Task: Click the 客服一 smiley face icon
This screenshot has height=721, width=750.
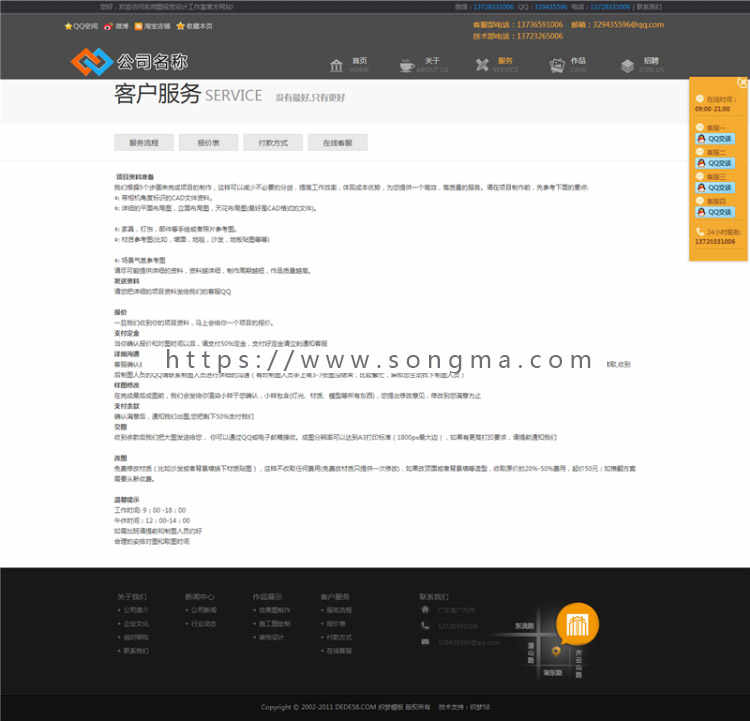Action: [699, 127]
